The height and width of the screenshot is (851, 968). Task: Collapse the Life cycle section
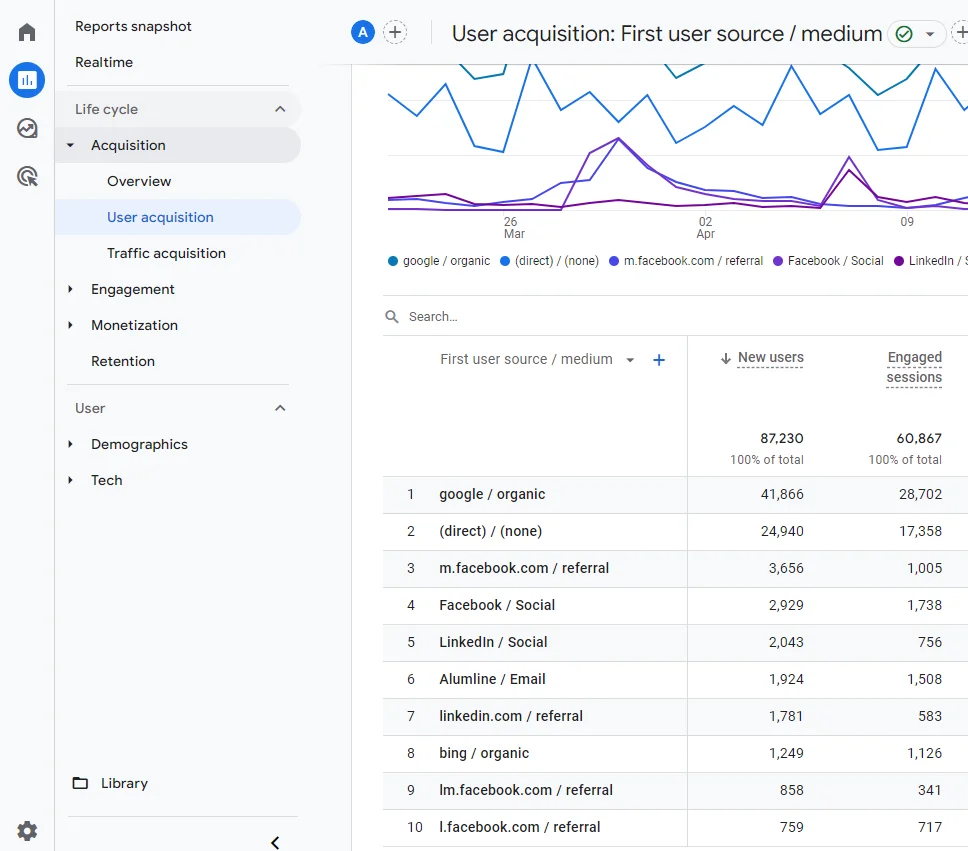(x=280, y=109)
